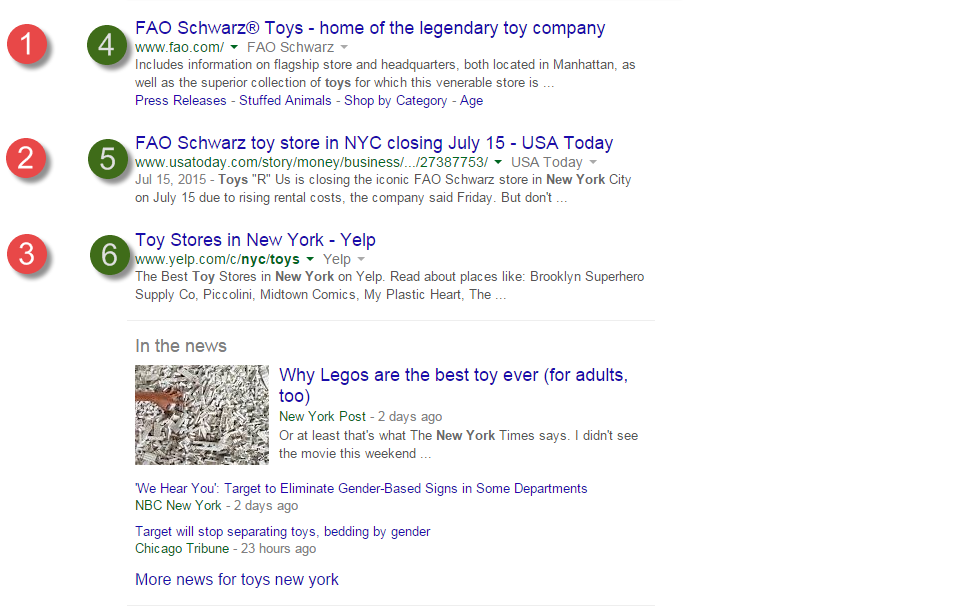Click the green number 6 circle

108,255
